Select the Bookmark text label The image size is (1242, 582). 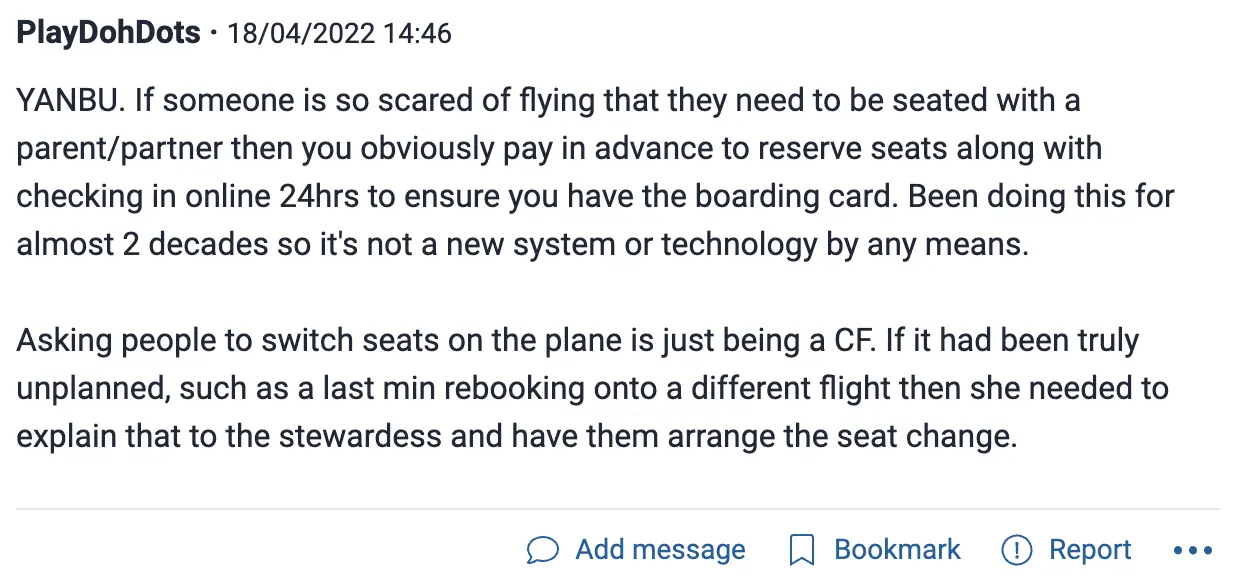[897, 550]
